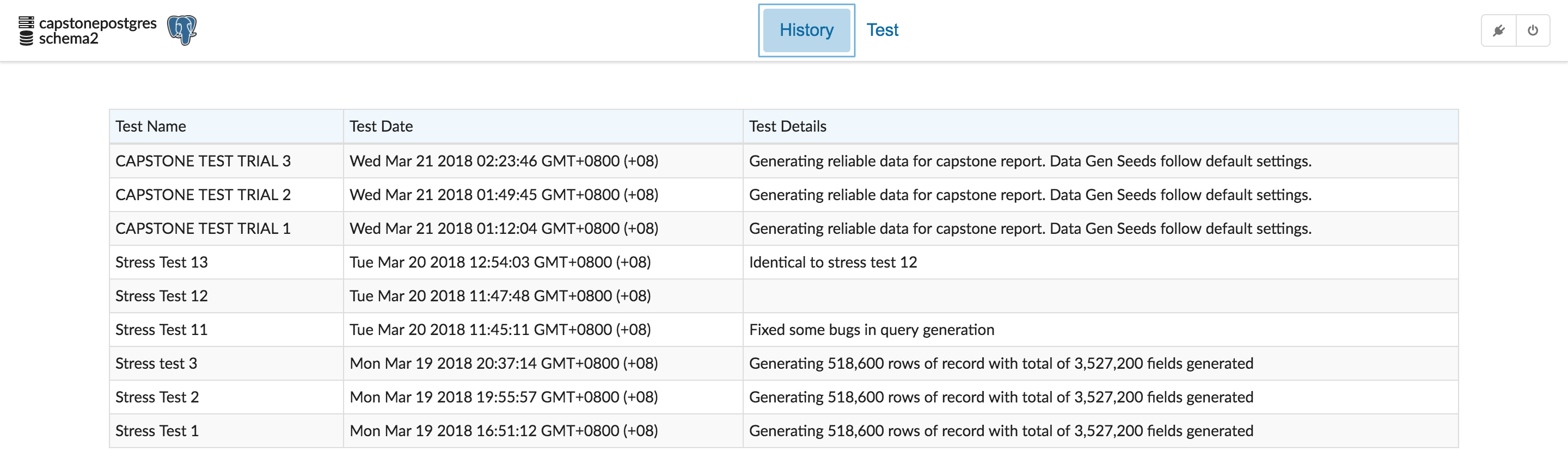Screen dimensions: 1568x471
Task: Click the Stress Test 12 entry
Action: point(161,296)
